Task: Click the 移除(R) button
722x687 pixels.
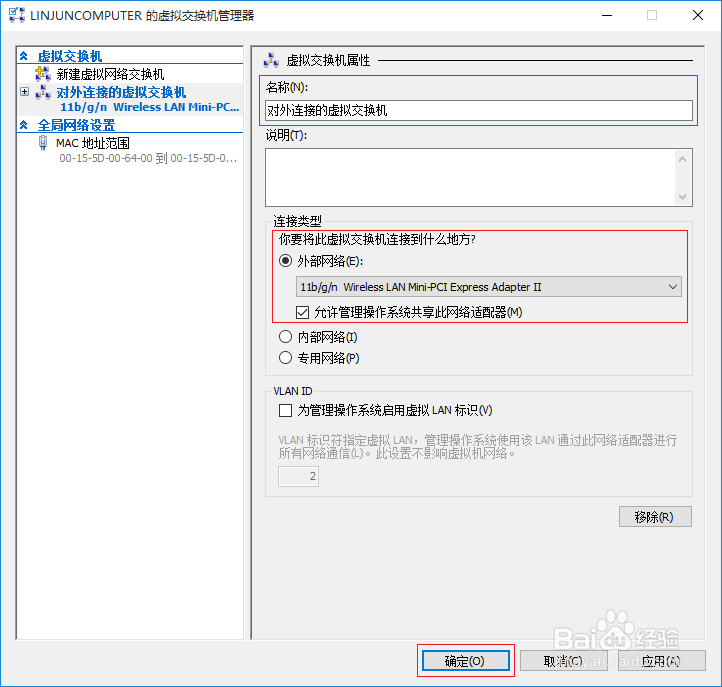Action: point(655,517)
